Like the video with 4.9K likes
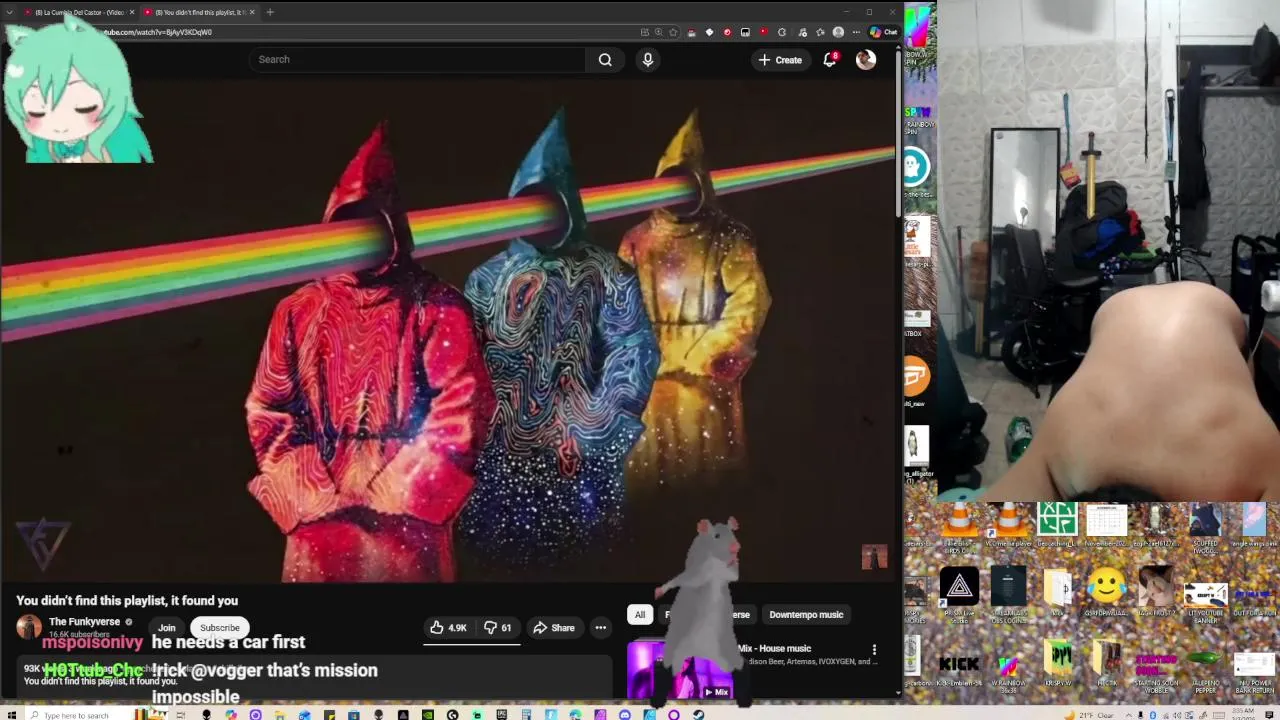This screenshot has width=1280, height=720. pyautogui.click(x=448, y=628)
